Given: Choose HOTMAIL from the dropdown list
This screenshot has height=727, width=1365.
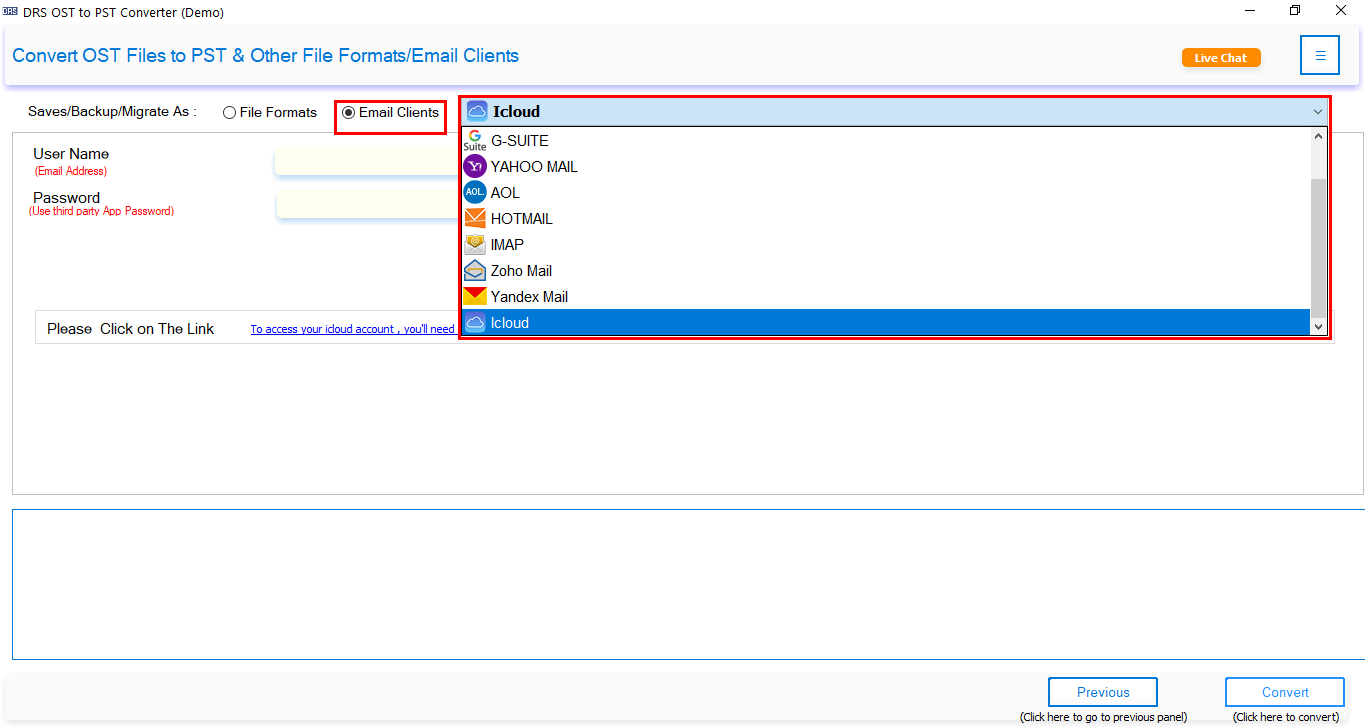Looking at the screenshot, I should tap(885, 219).
